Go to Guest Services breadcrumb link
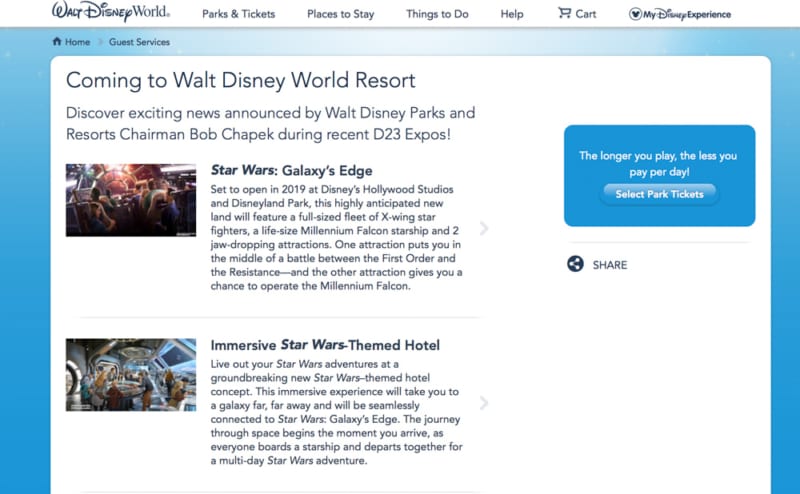This screenshot has height=494, width=800. [x=139, y=42]
